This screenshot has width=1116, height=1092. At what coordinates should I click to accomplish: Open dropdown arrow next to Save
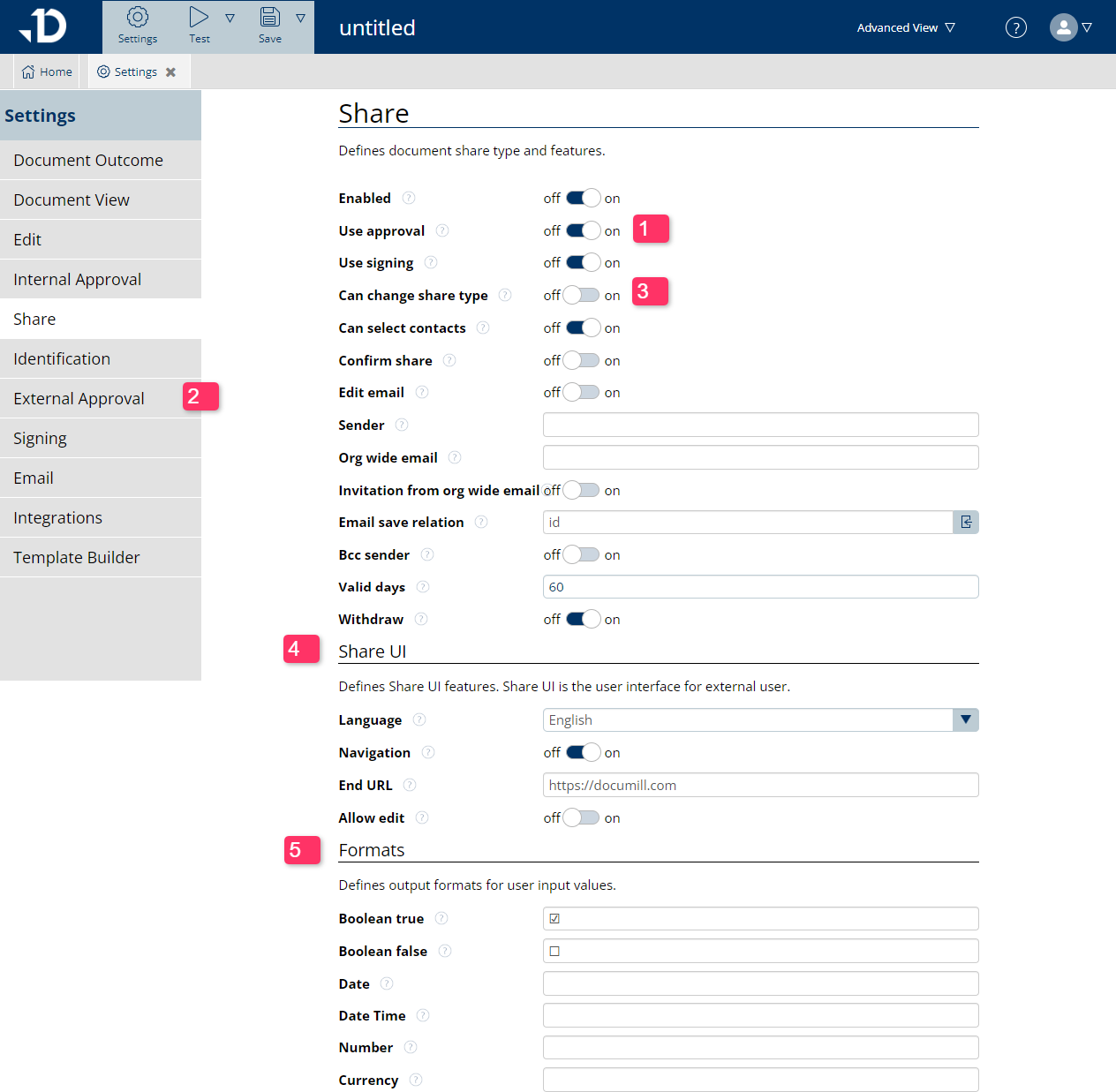(x=300, y=19)
